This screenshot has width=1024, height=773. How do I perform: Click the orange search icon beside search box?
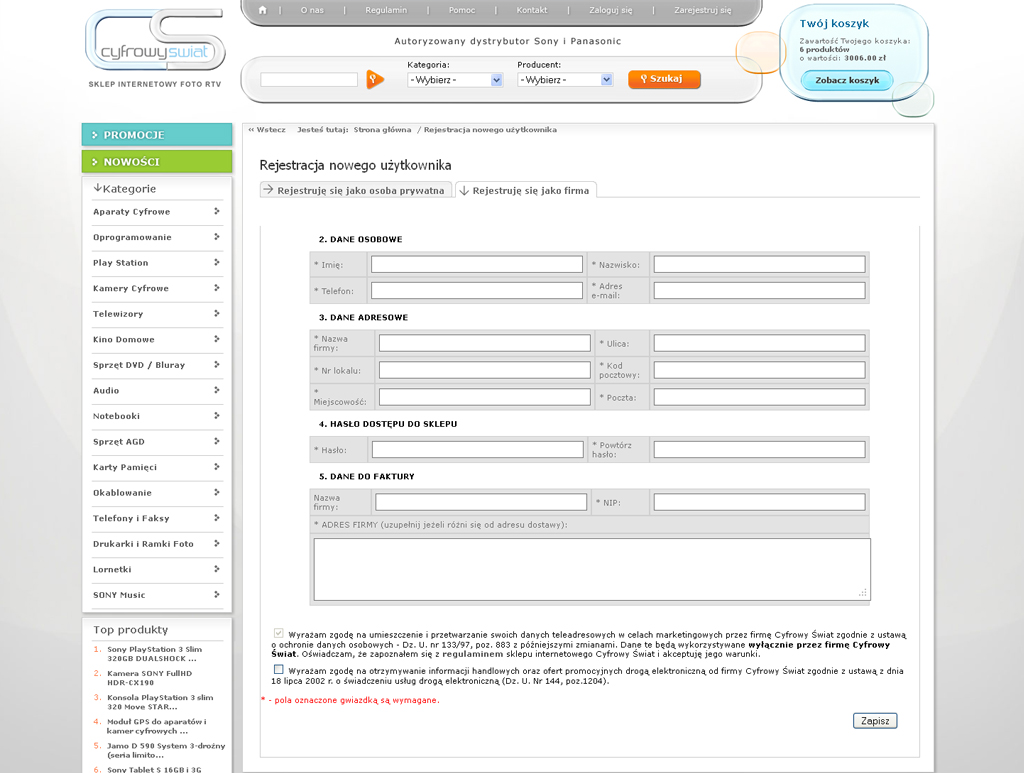tap(375, 80)
